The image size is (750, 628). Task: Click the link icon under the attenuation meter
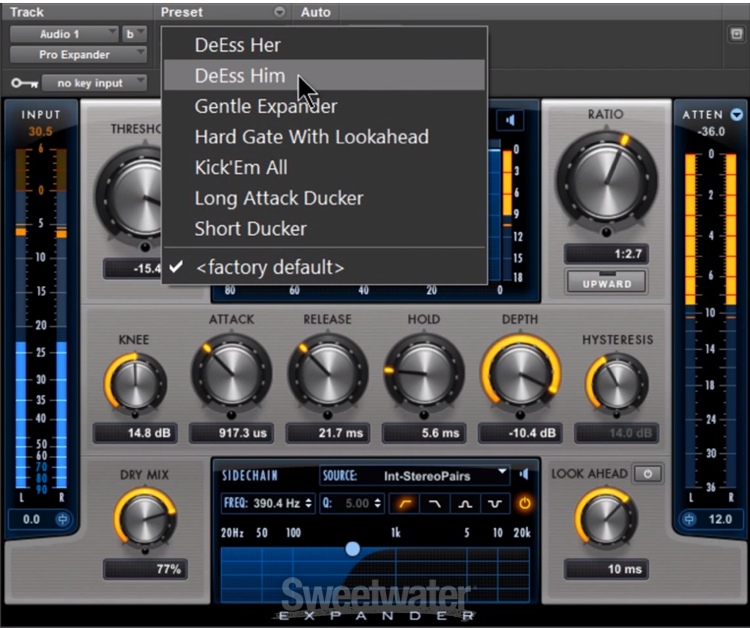[689, 520]
